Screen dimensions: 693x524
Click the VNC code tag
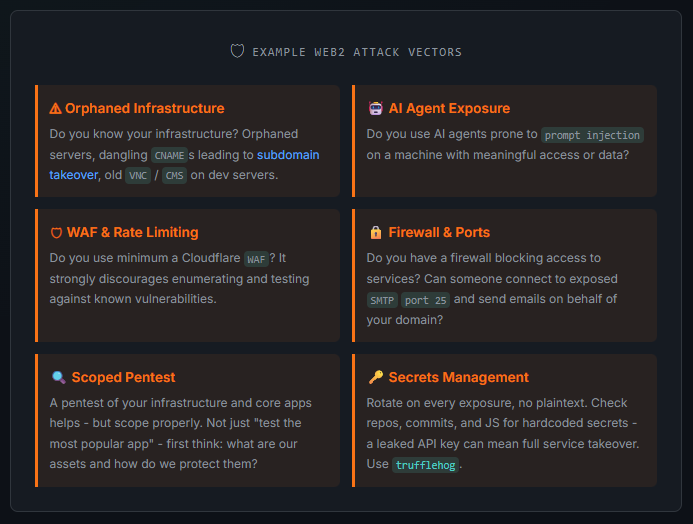(x=138, y=175)
